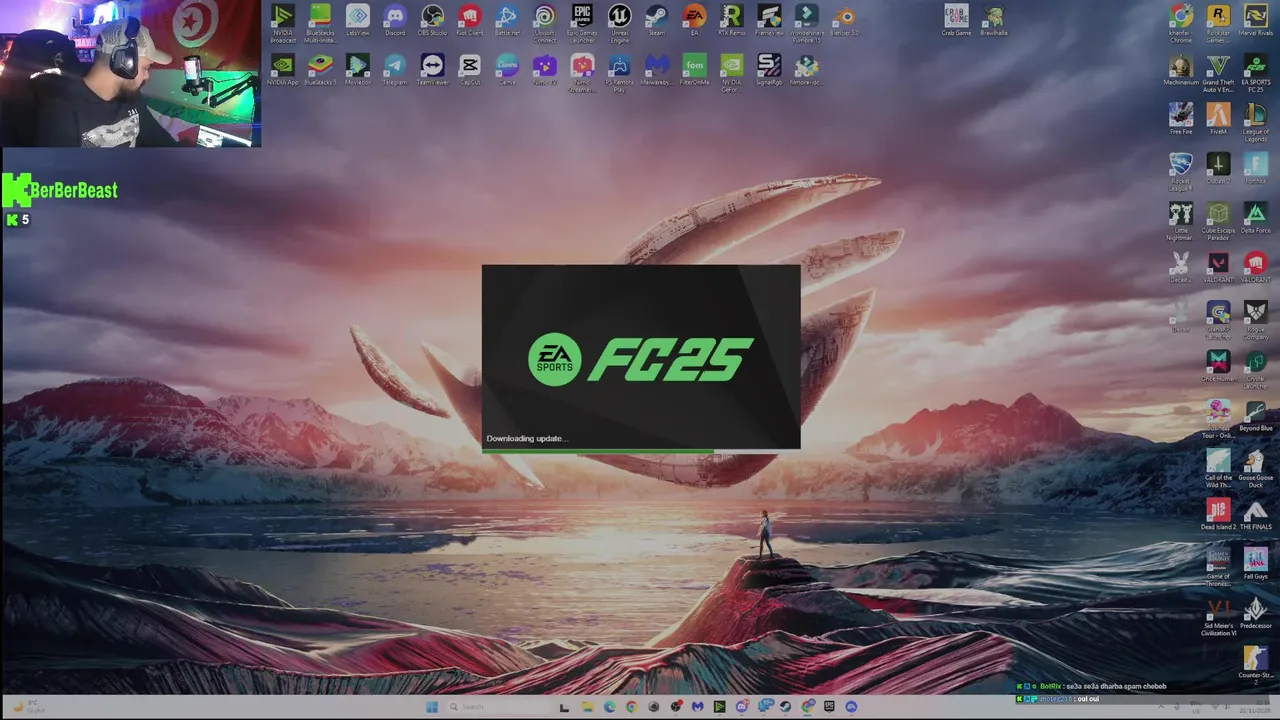Open the Machinarium desktop shortcut

click(1181, 70)
